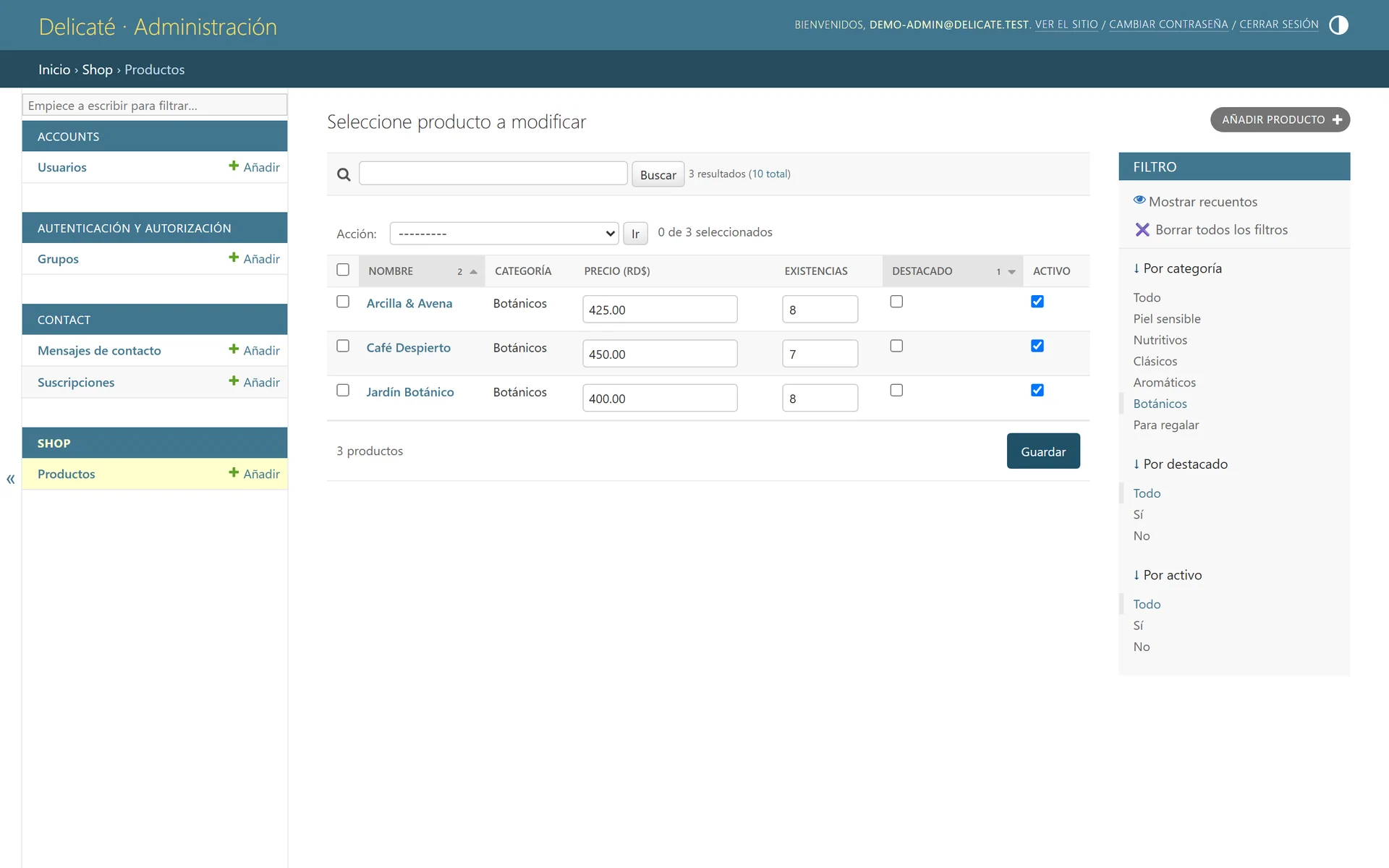Image resolution: width=1389 pixels, height=868 pixels.
Task: Open Mensajes de contacto in sidebar
Action: 99,350
